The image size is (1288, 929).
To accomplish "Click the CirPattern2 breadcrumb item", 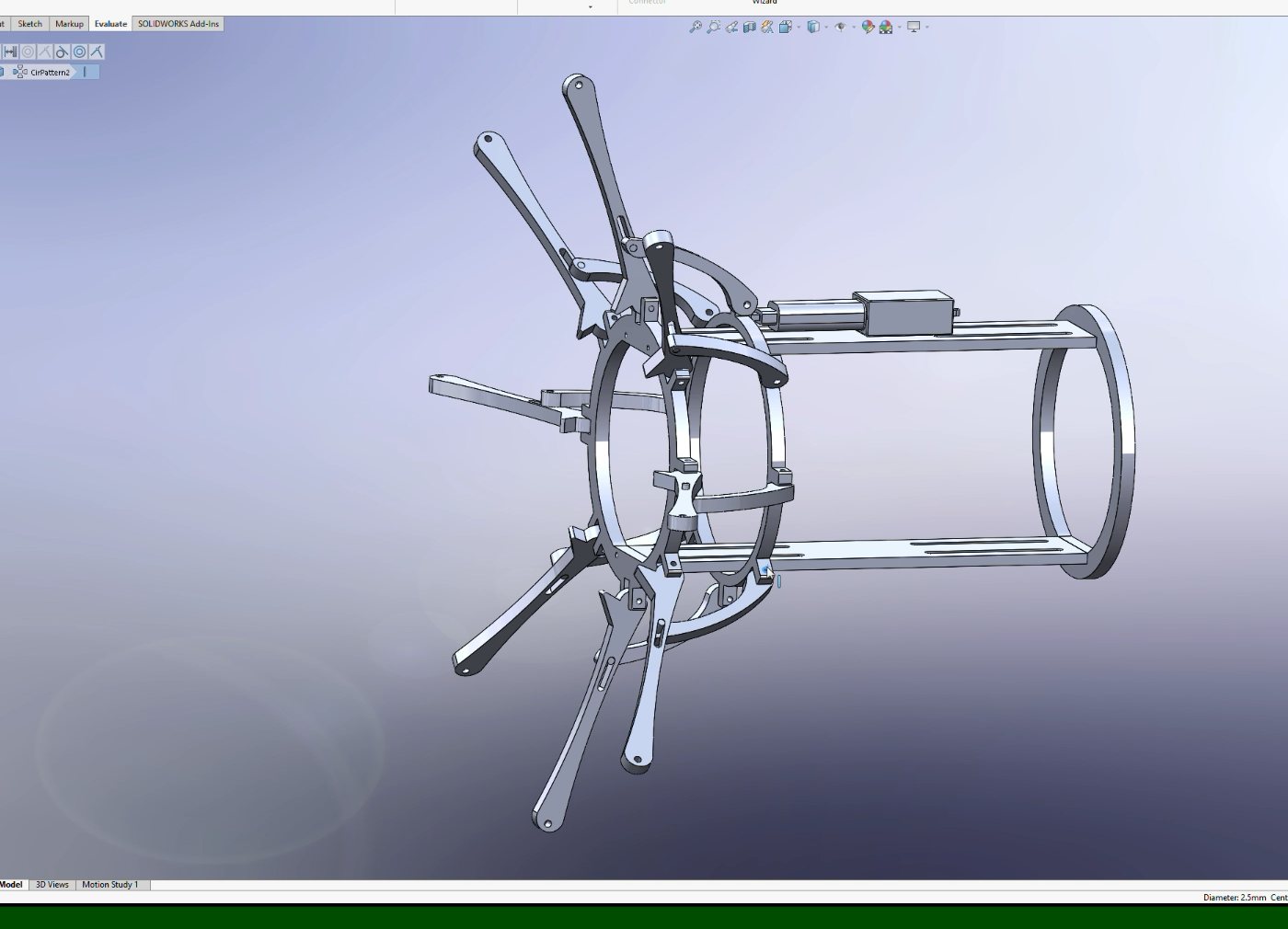I will click(42, 72).
